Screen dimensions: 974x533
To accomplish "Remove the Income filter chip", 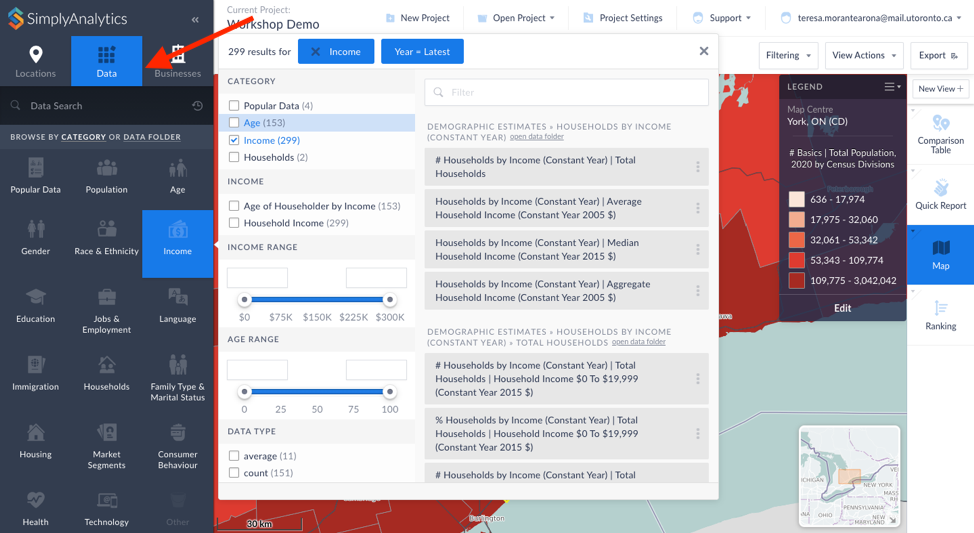I will (x=316, y=52).
